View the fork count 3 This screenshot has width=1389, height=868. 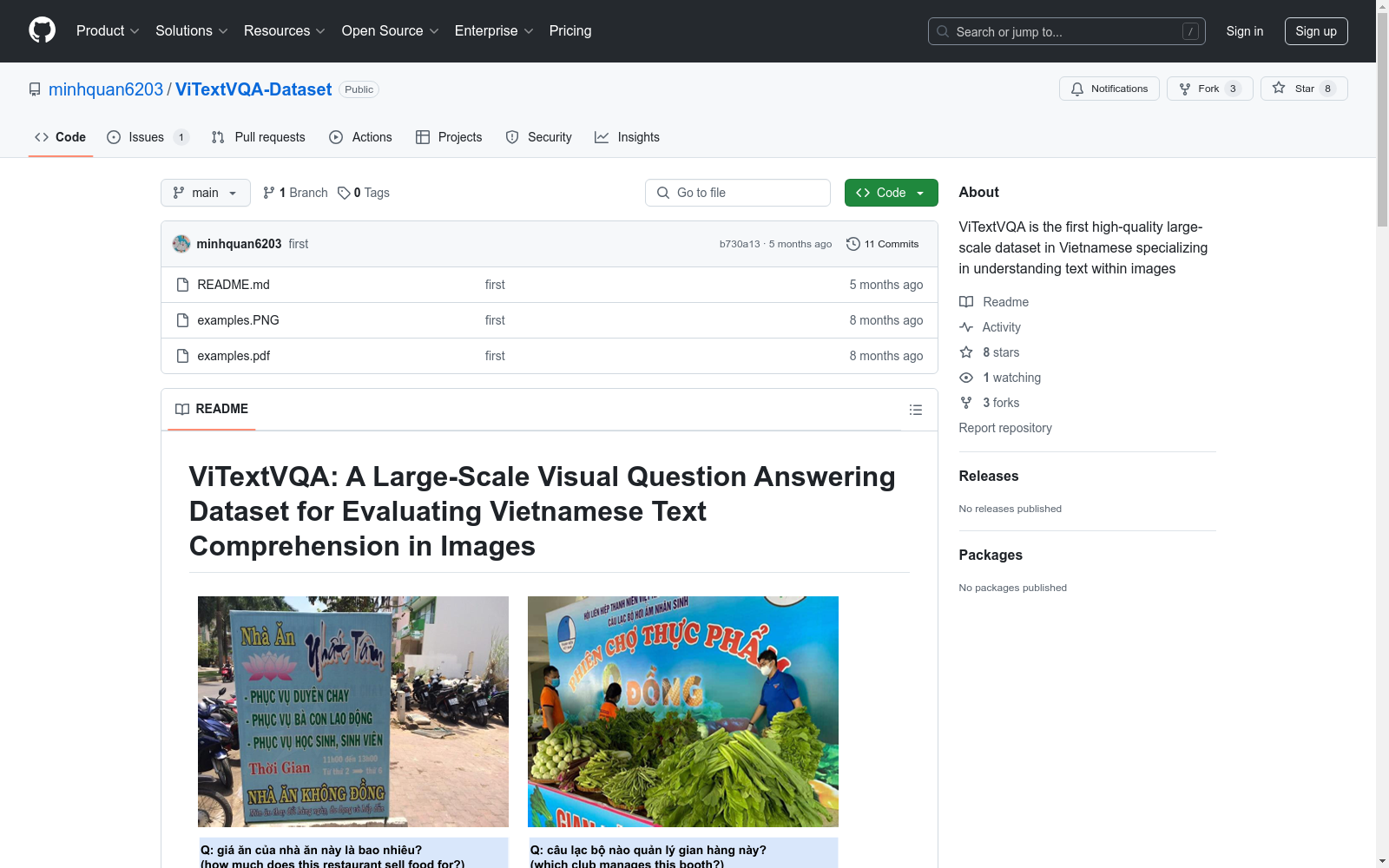coord(1233,89)
